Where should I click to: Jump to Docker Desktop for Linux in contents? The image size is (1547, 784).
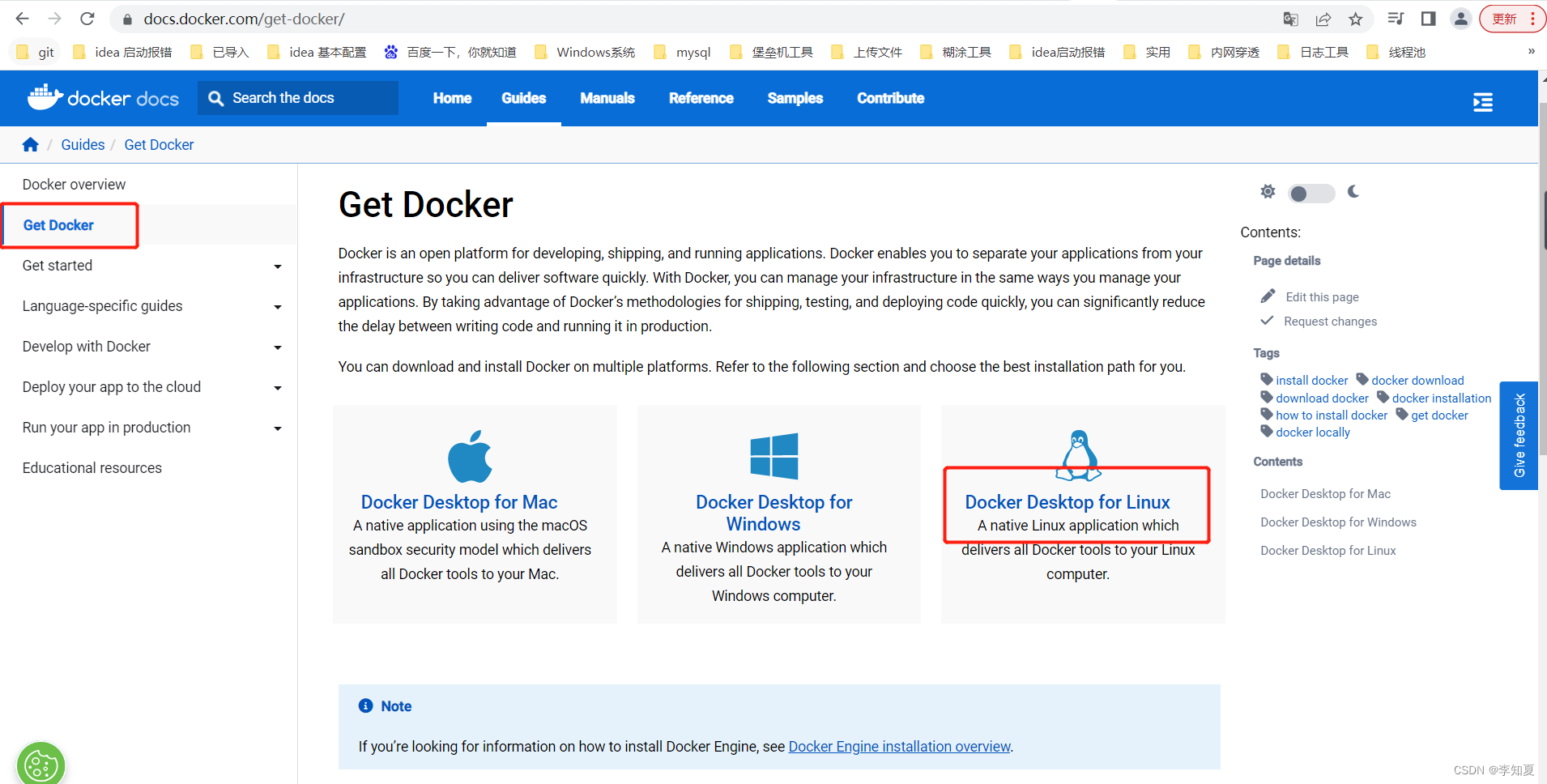(1328, 551)
